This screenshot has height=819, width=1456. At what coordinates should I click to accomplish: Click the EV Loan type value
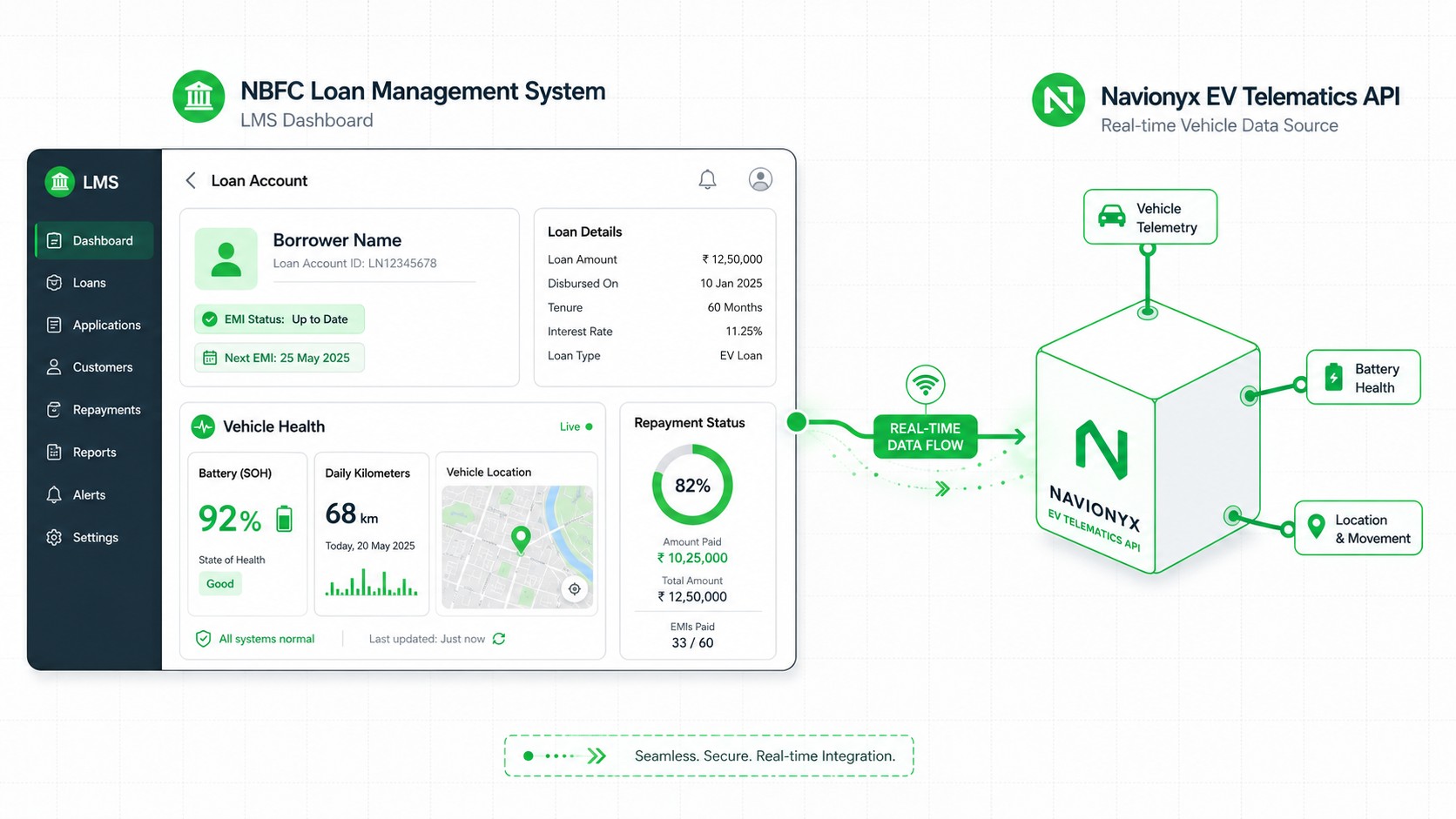pyautogui.click(x=741, y=356)
